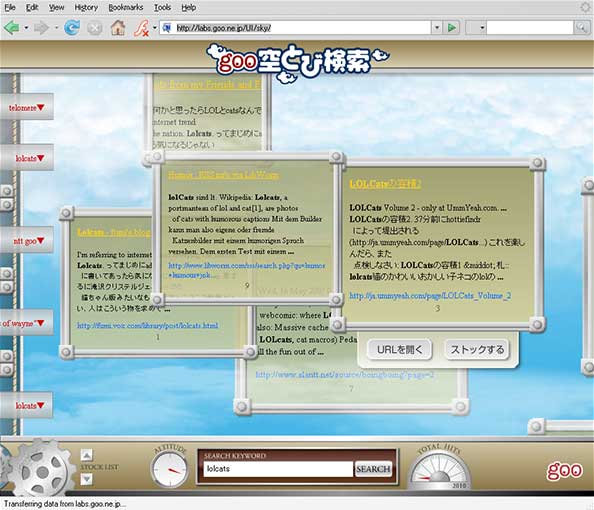594x510 pixels.
Task: Click the site favicon in the address bar
Action: pos(167,28)
